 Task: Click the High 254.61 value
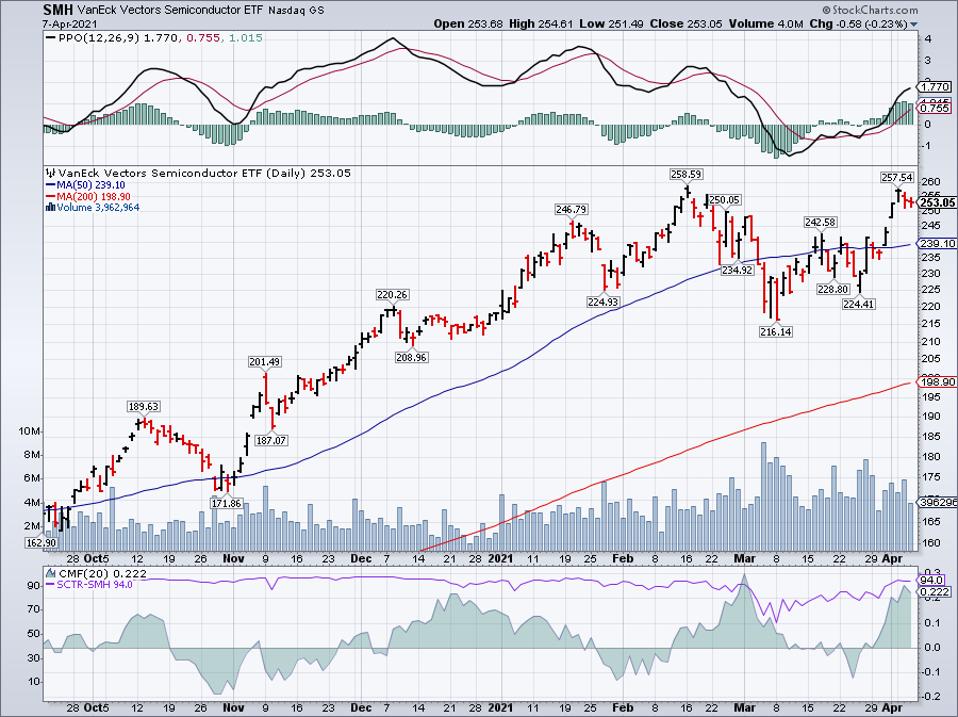pos(541,24)
